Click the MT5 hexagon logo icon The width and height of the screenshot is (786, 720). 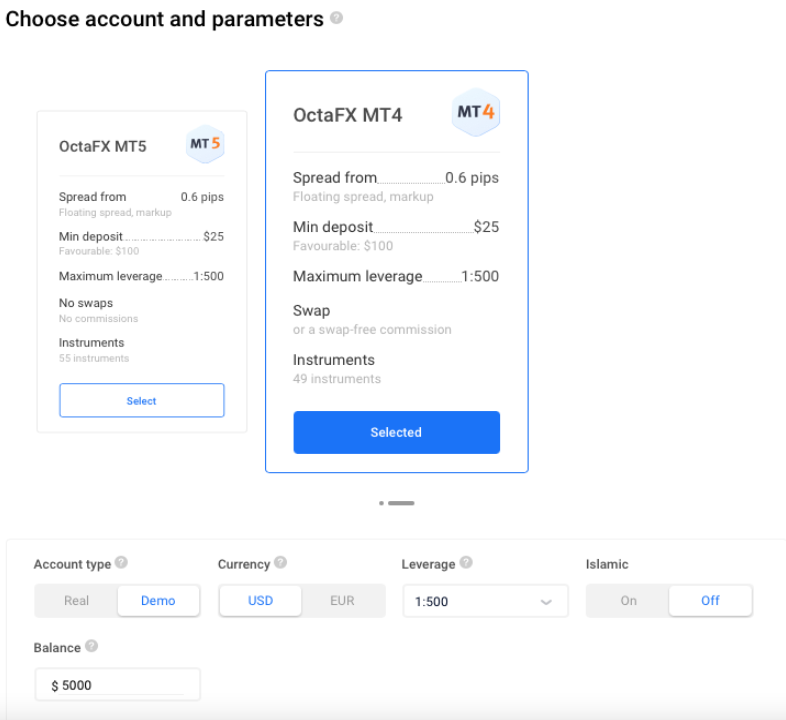coord(205,144)
